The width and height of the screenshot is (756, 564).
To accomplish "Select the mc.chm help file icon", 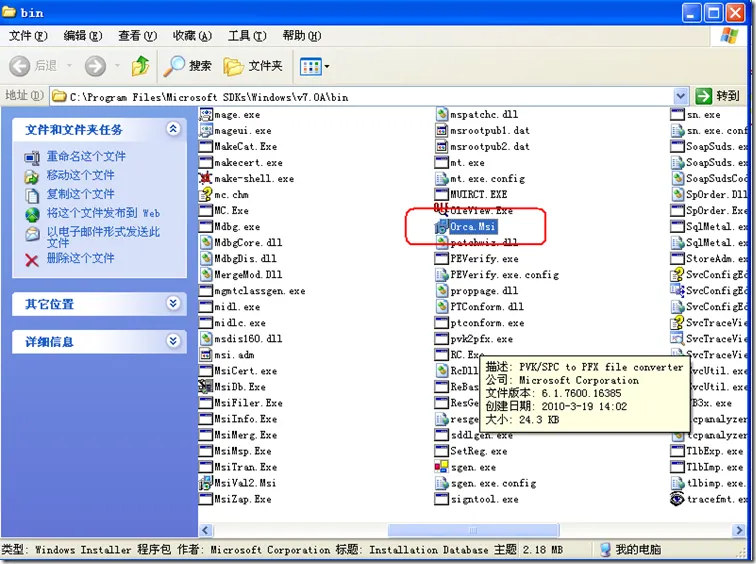I will [x=206, y=195].
